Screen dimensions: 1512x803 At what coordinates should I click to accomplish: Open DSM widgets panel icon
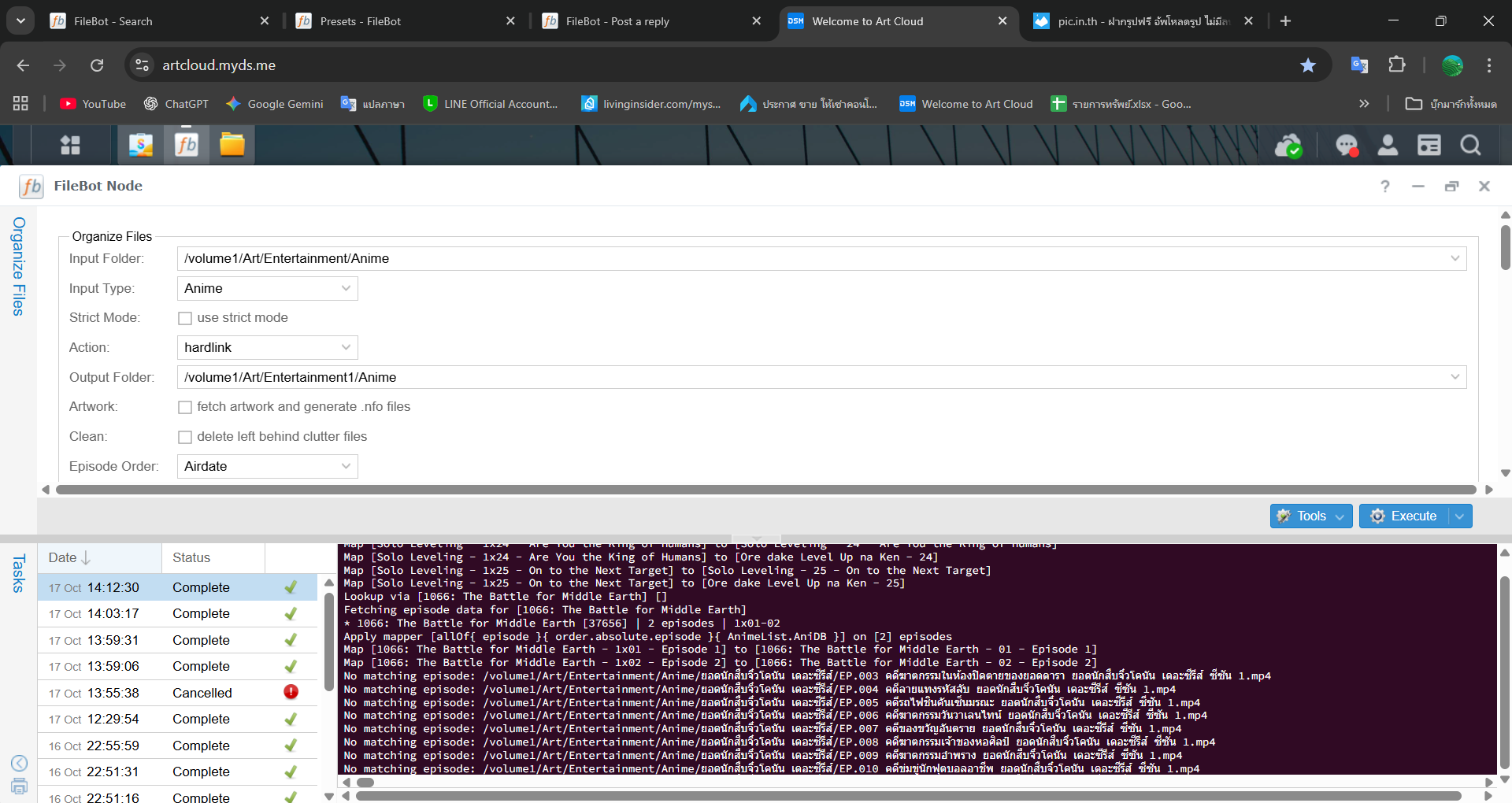pos(1429,146)
